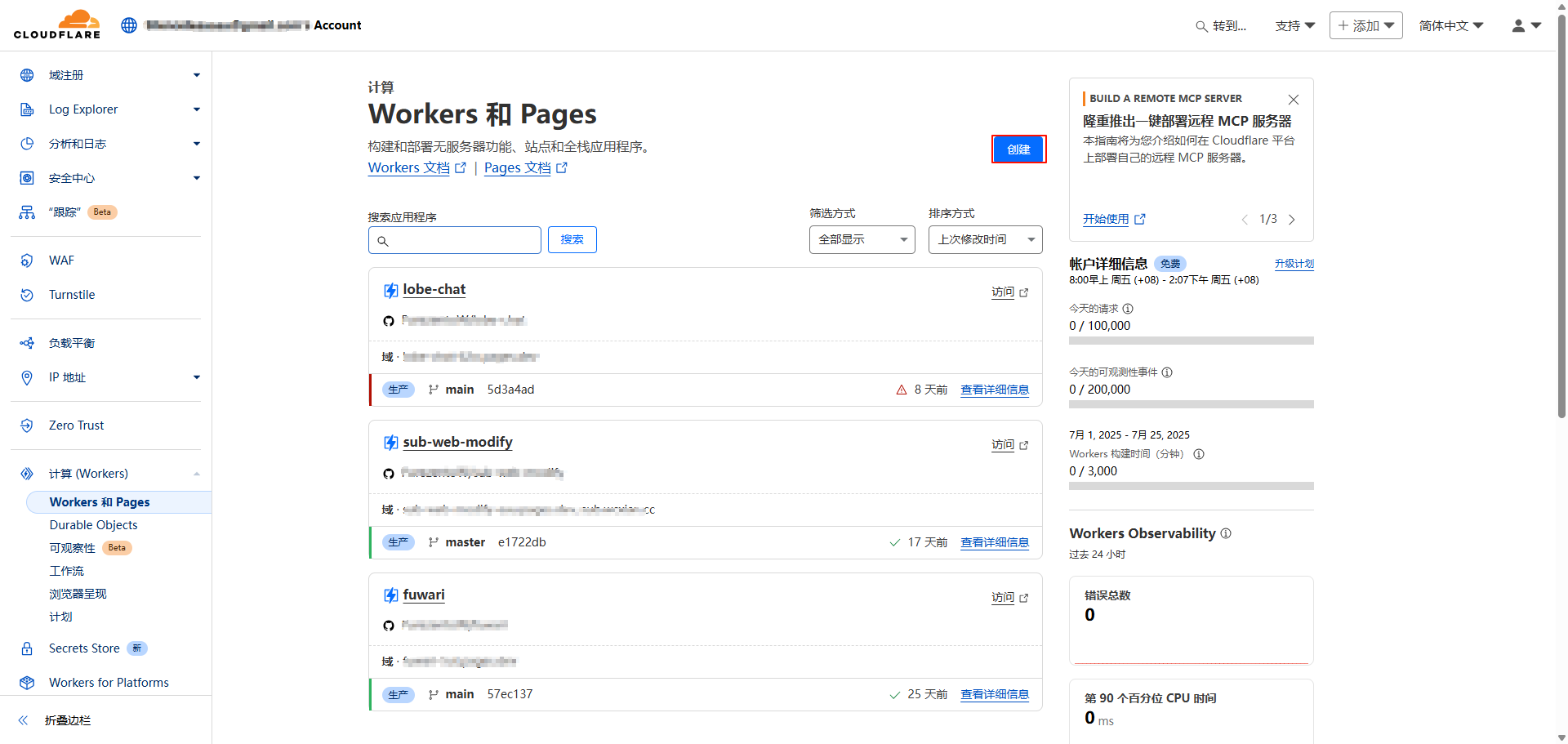Click the Secrets Store lock icon
The width and height of the screenshot is (1568, 744).
(27, 648)
